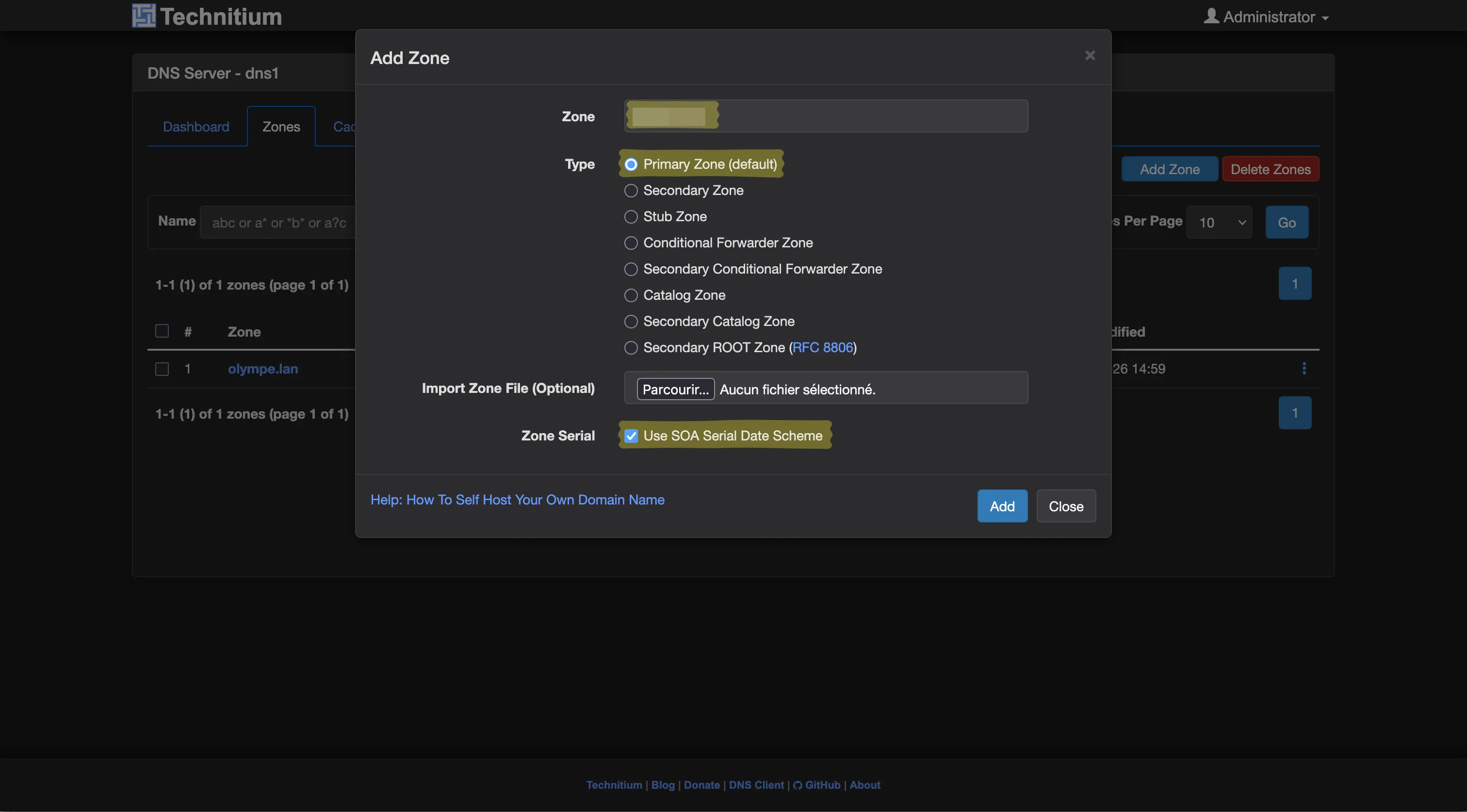Screen dimensions: 1467x812
Task: Select Secondary Conditional Forwarder Zone
Action: click(x=631, y=269)
